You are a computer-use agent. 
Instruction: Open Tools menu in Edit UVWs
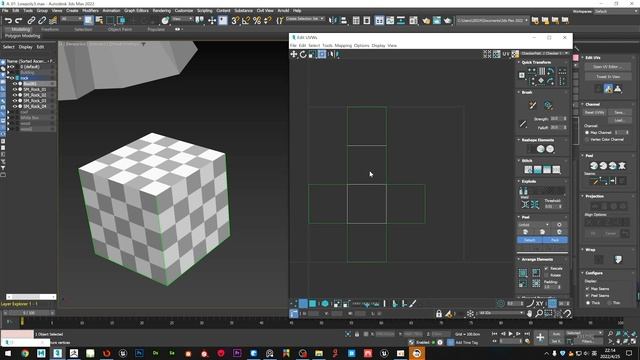coord(327,45)
